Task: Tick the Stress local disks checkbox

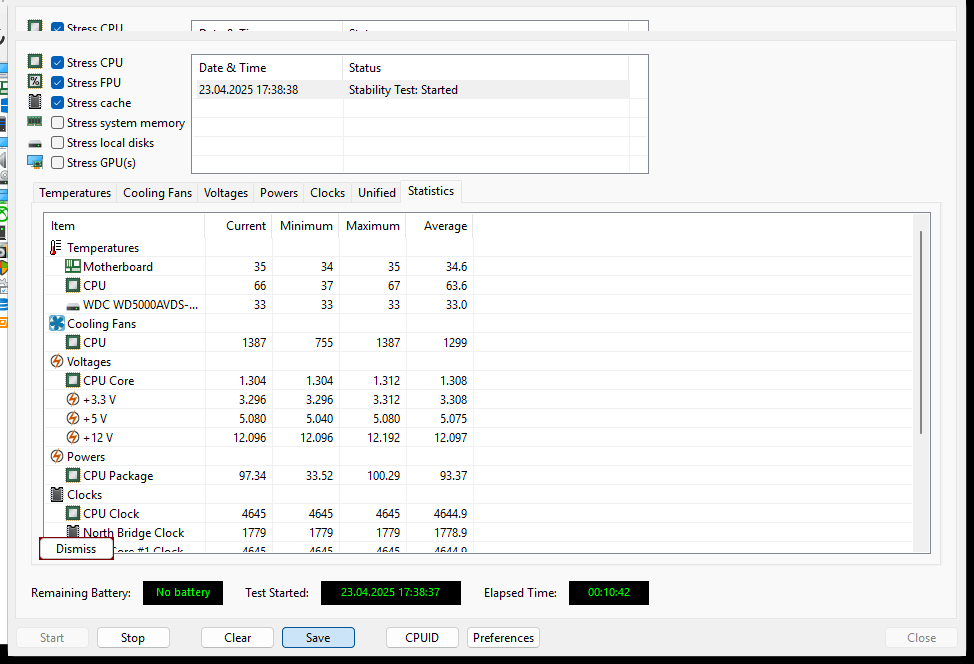Action: click(57, 142)
